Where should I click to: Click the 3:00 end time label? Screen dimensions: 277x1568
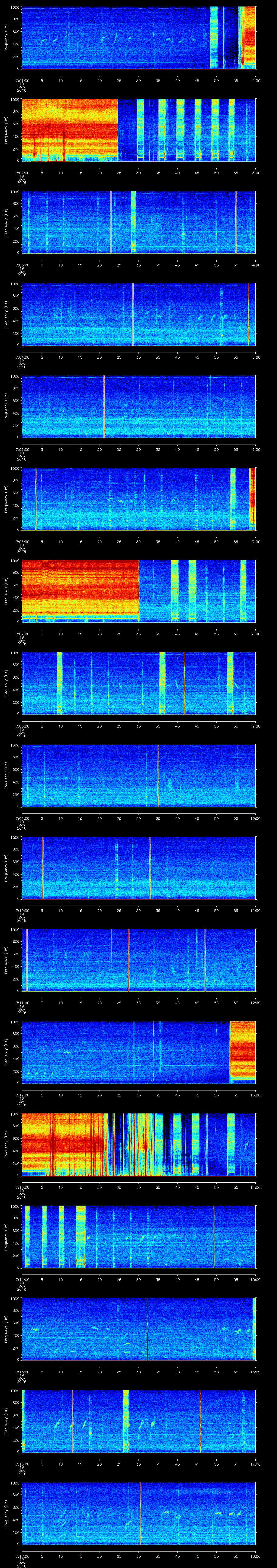coord(256,173)
